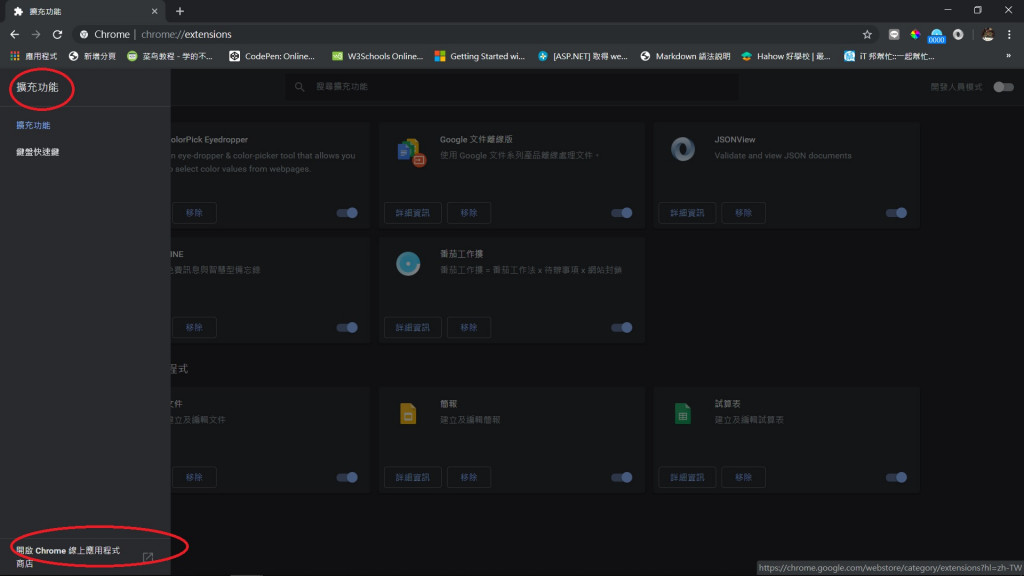Disable the 番茄工作鐘 toggle
This screenshot has width=1024, height=576.
pyautogui.click(x=622, y=328)
